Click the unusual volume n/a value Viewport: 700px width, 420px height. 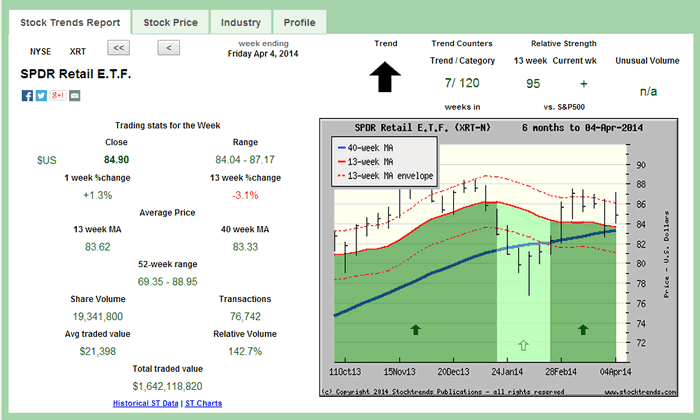click(x=648, y=91)
